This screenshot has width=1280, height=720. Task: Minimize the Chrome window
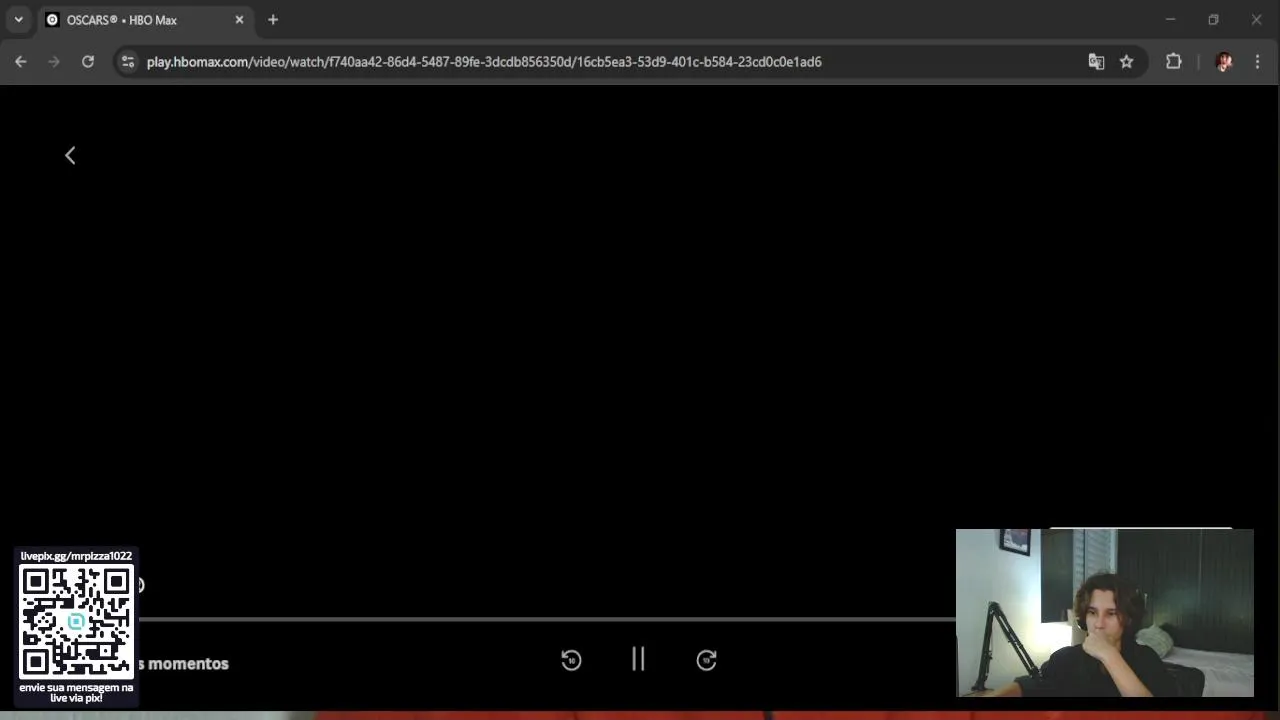pos(1170,20)
